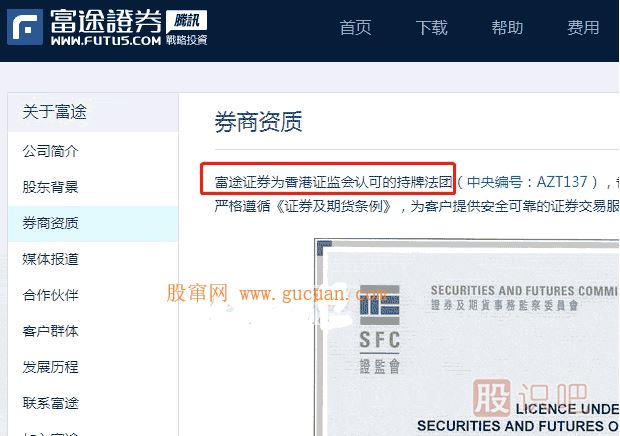Open the 首页 navigation item
Viewport: 620px width, 436px height.
(x=355, y=28)
